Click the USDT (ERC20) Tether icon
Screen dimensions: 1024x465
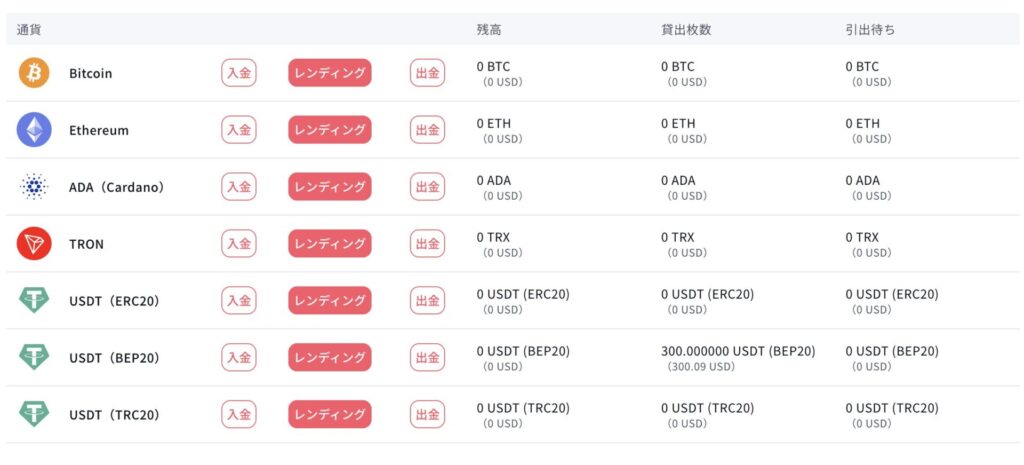point(34,300)
